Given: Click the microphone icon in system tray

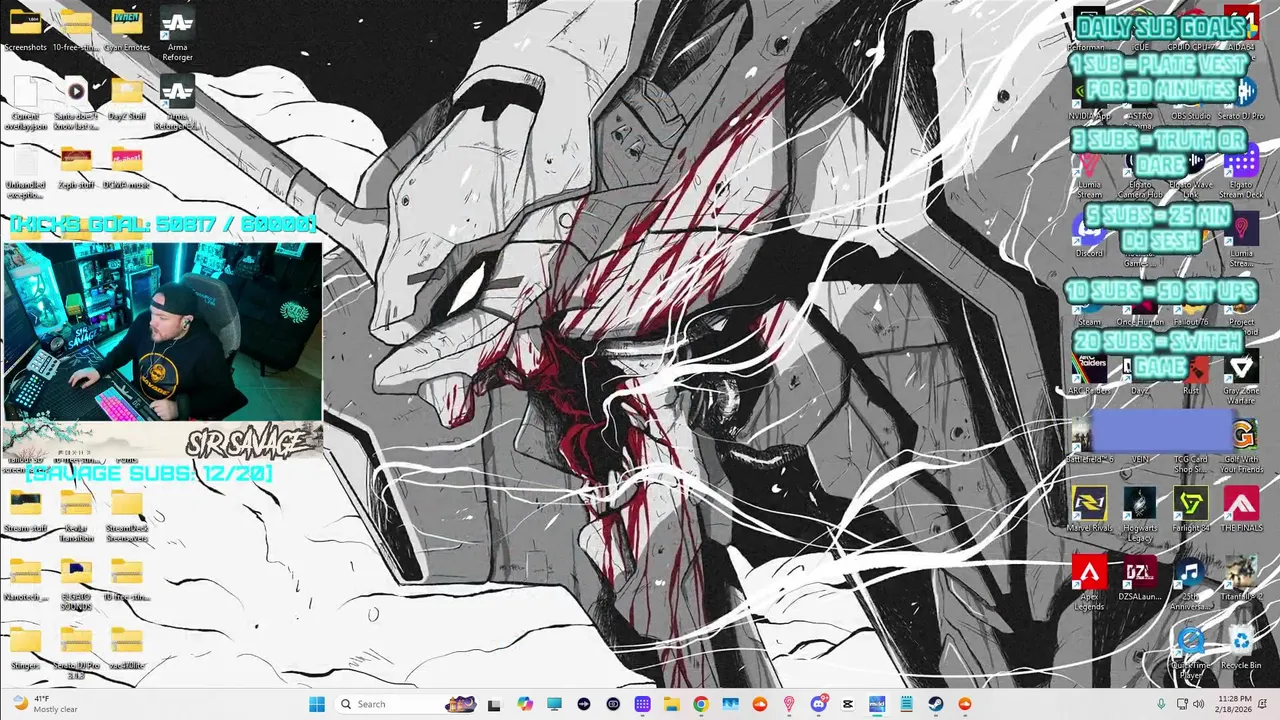Looking at the screenshot, I should tap(1161, 704).
